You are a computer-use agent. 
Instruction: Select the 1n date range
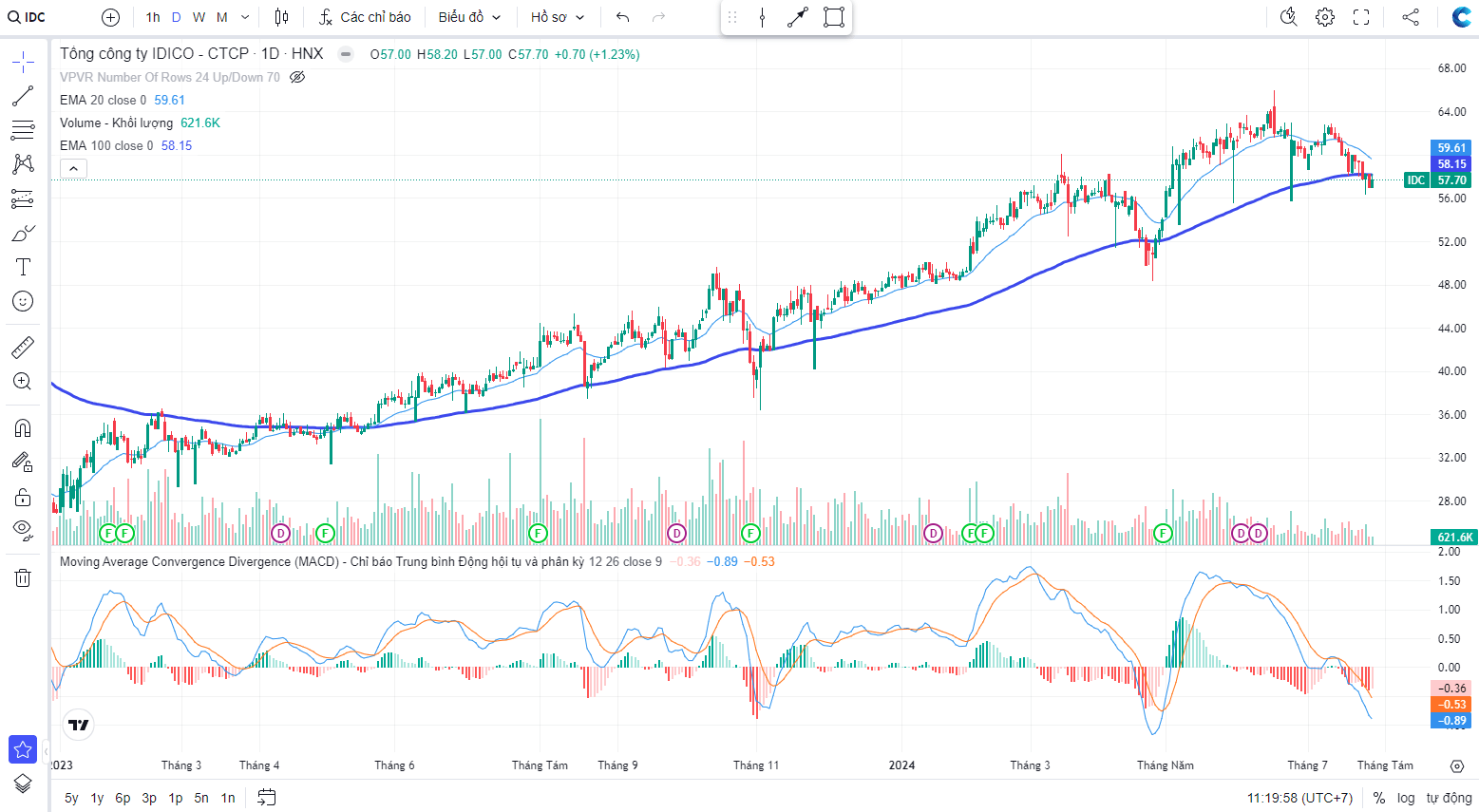click(228, 798)
